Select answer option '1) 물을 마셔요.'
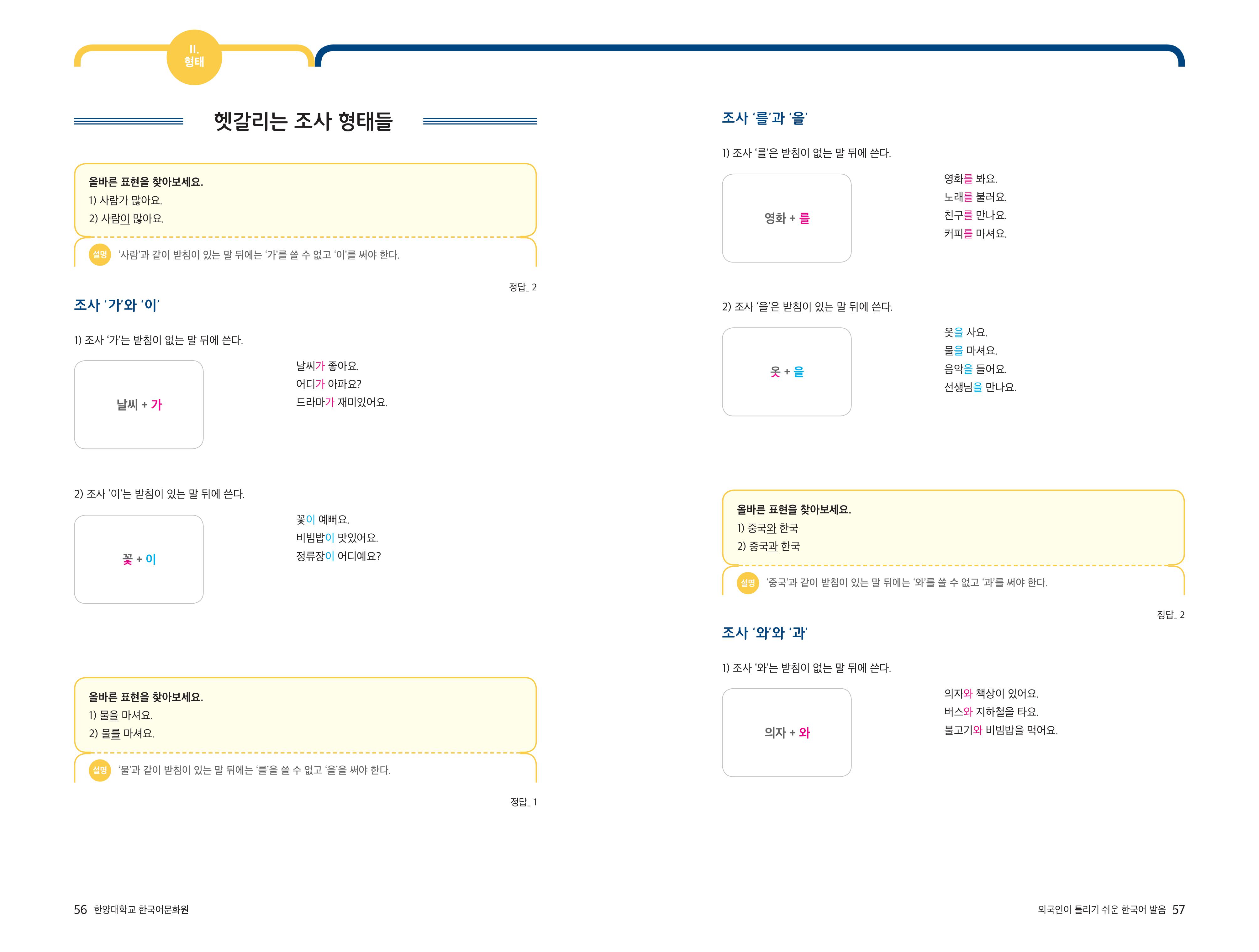Screen dimensions: 1259x952 [121, 715]
